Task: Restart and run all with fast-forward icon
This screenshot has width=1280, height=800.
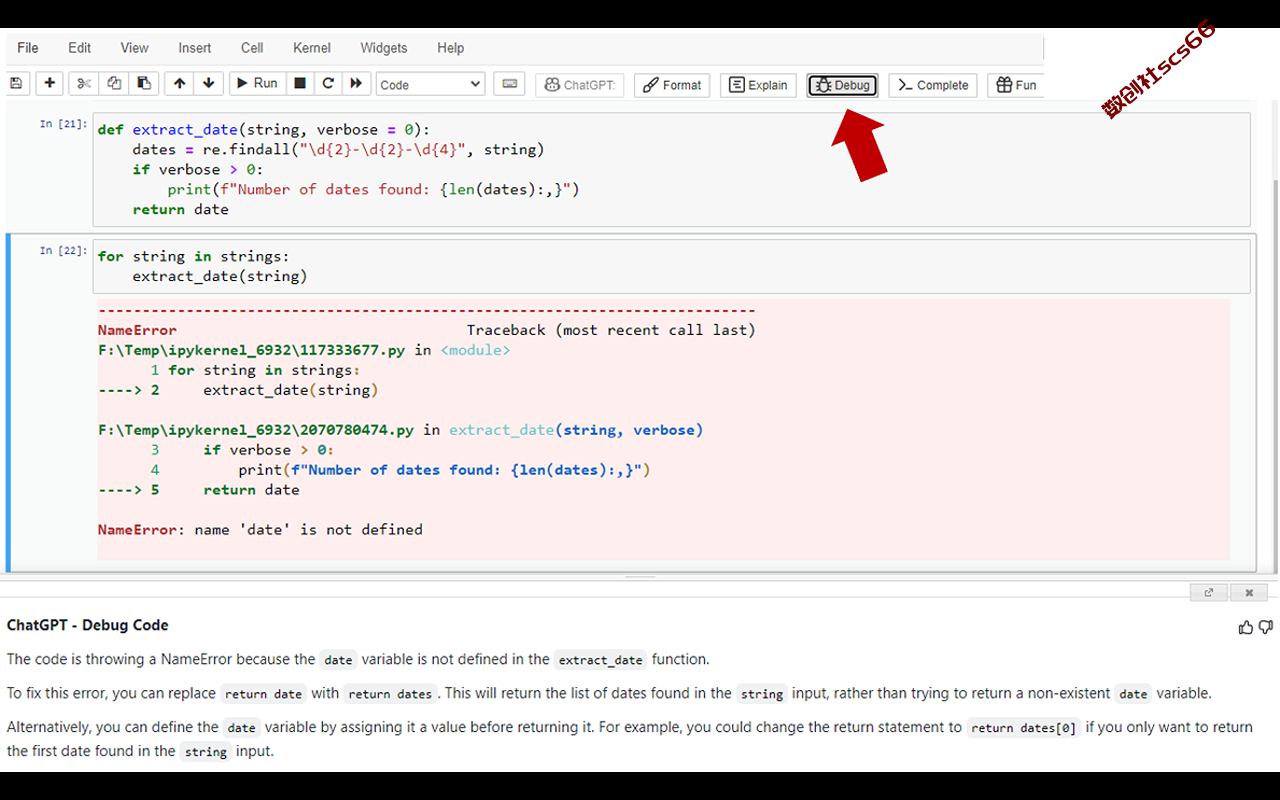Action: click(x=355, y=84)
